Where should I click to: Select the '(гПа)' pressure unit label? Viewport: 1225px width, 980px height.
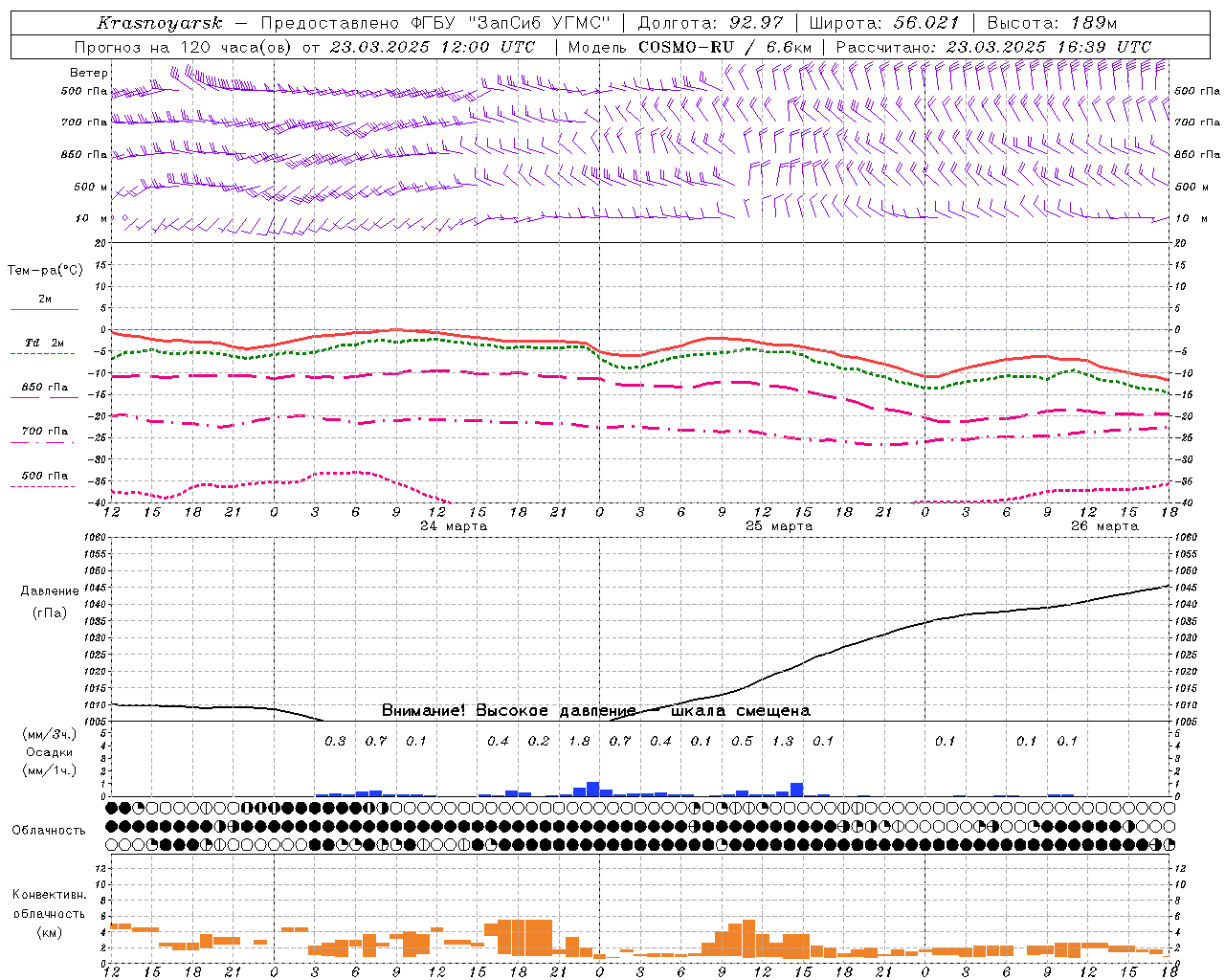[50, 613]
